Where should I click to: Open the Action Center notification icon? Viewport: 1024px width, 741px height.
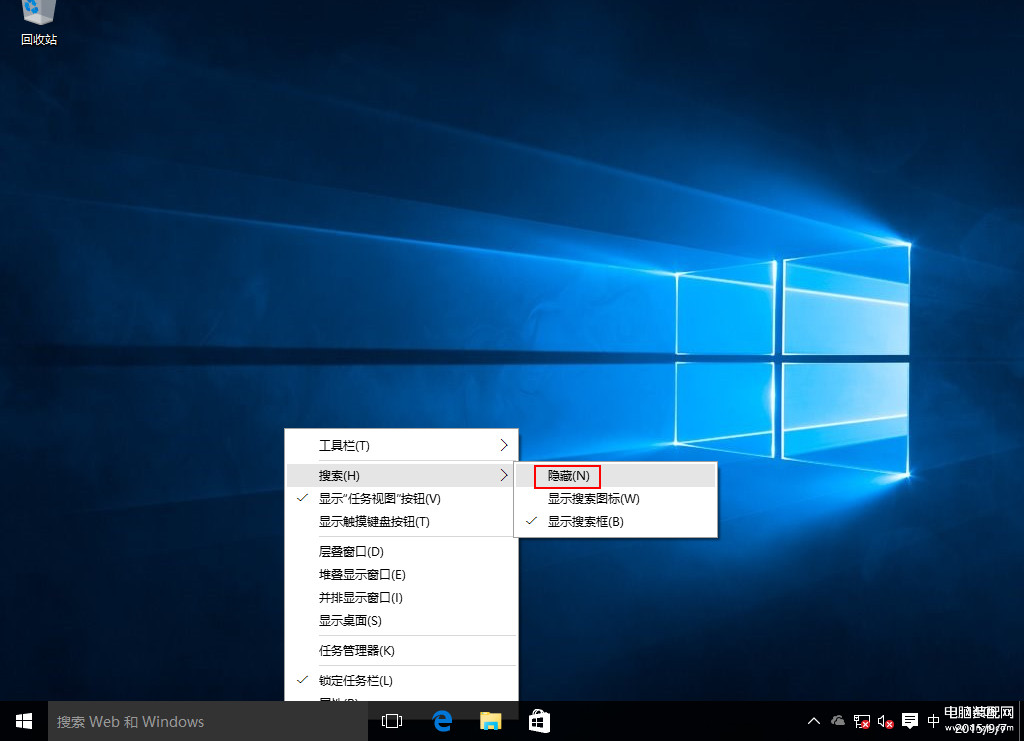click(909, 721)
